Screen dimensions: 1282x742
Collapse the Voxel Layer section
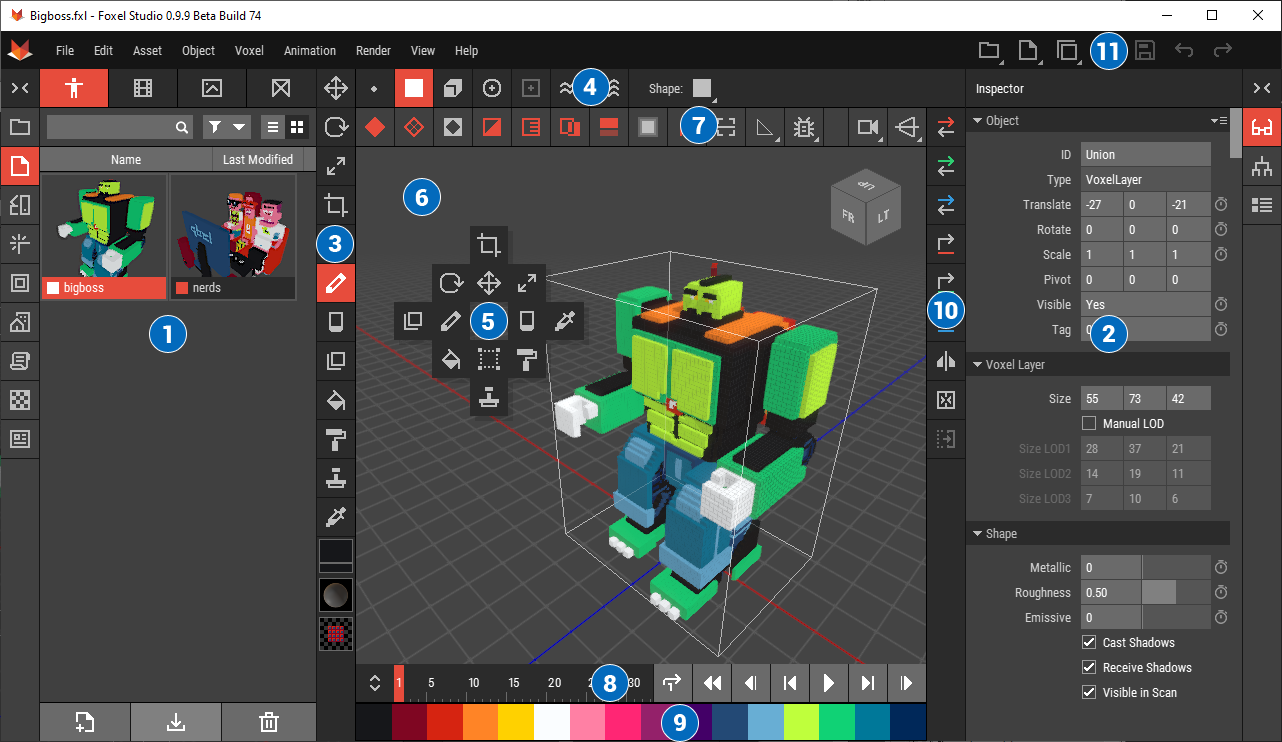[978, 364]
